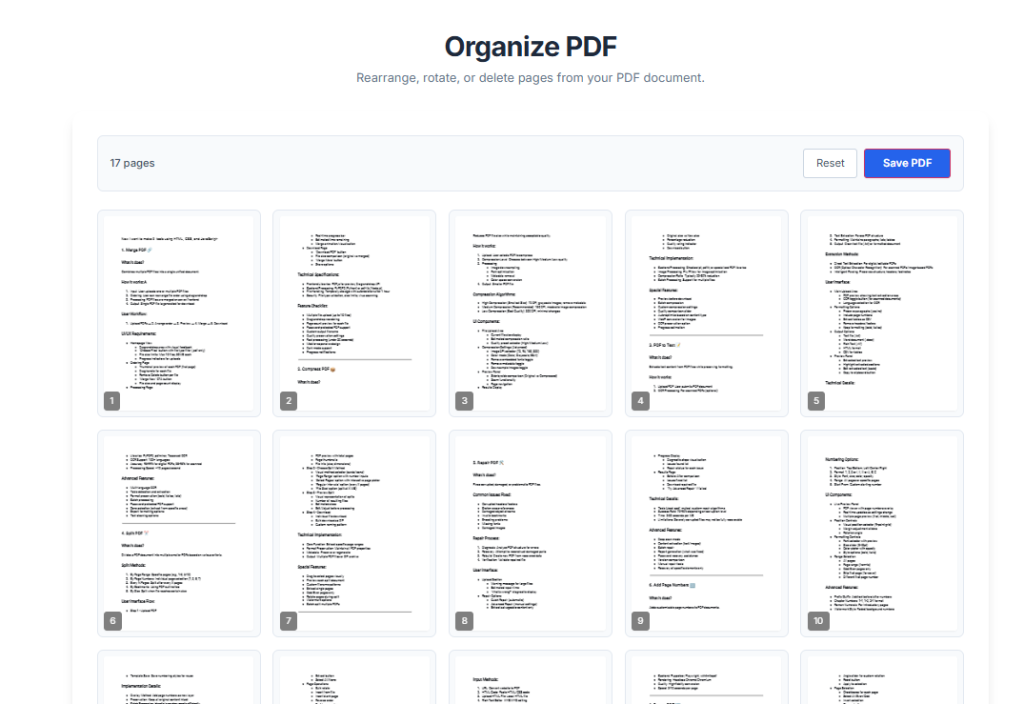Select the page 10 thumbnail

click(x=882, y=532)
